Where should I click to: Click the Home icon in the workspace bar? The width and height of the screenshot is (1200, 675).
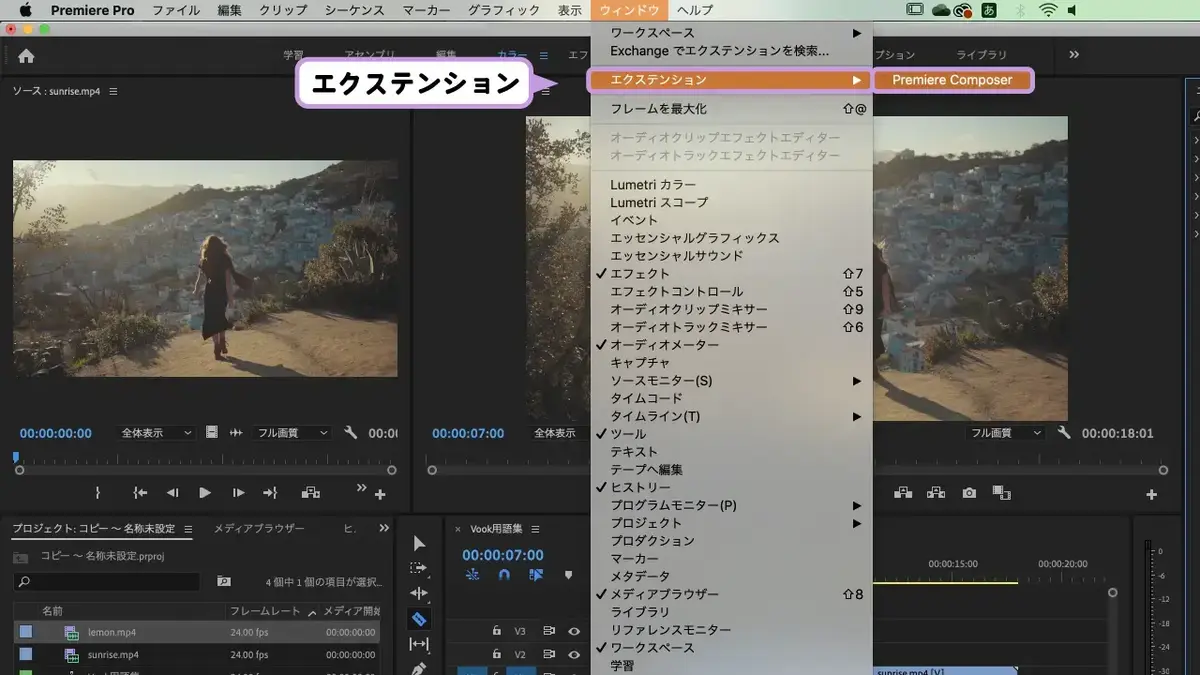(26, 56)
